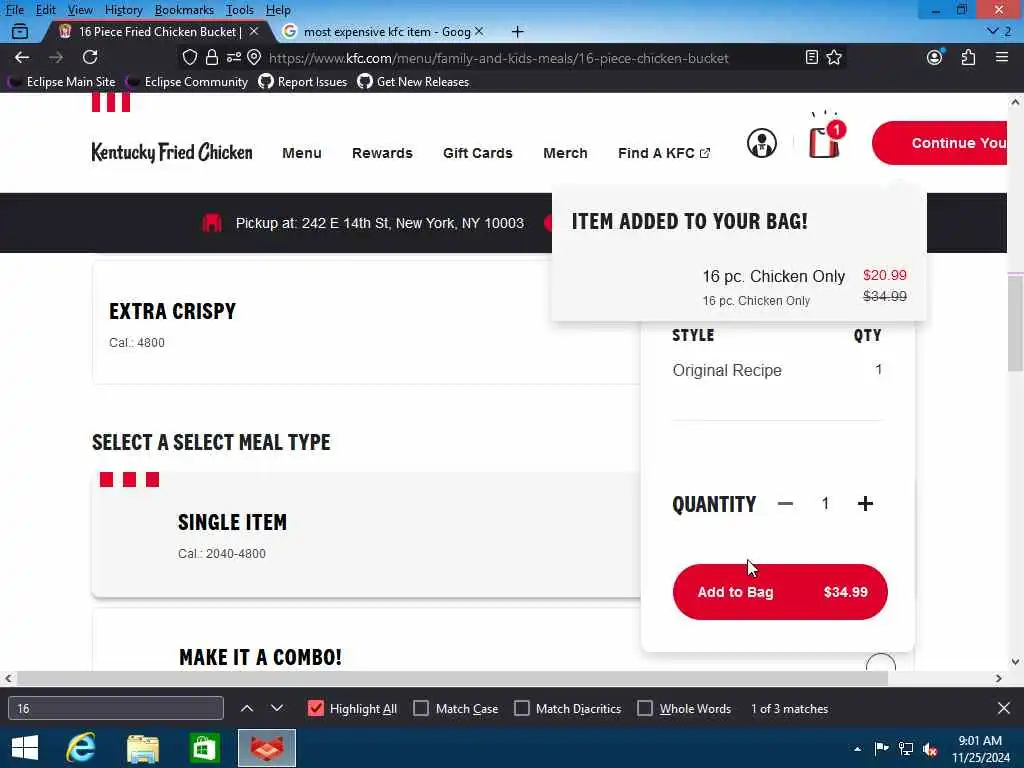Click the find bar search field containing 16

[116, 709]
